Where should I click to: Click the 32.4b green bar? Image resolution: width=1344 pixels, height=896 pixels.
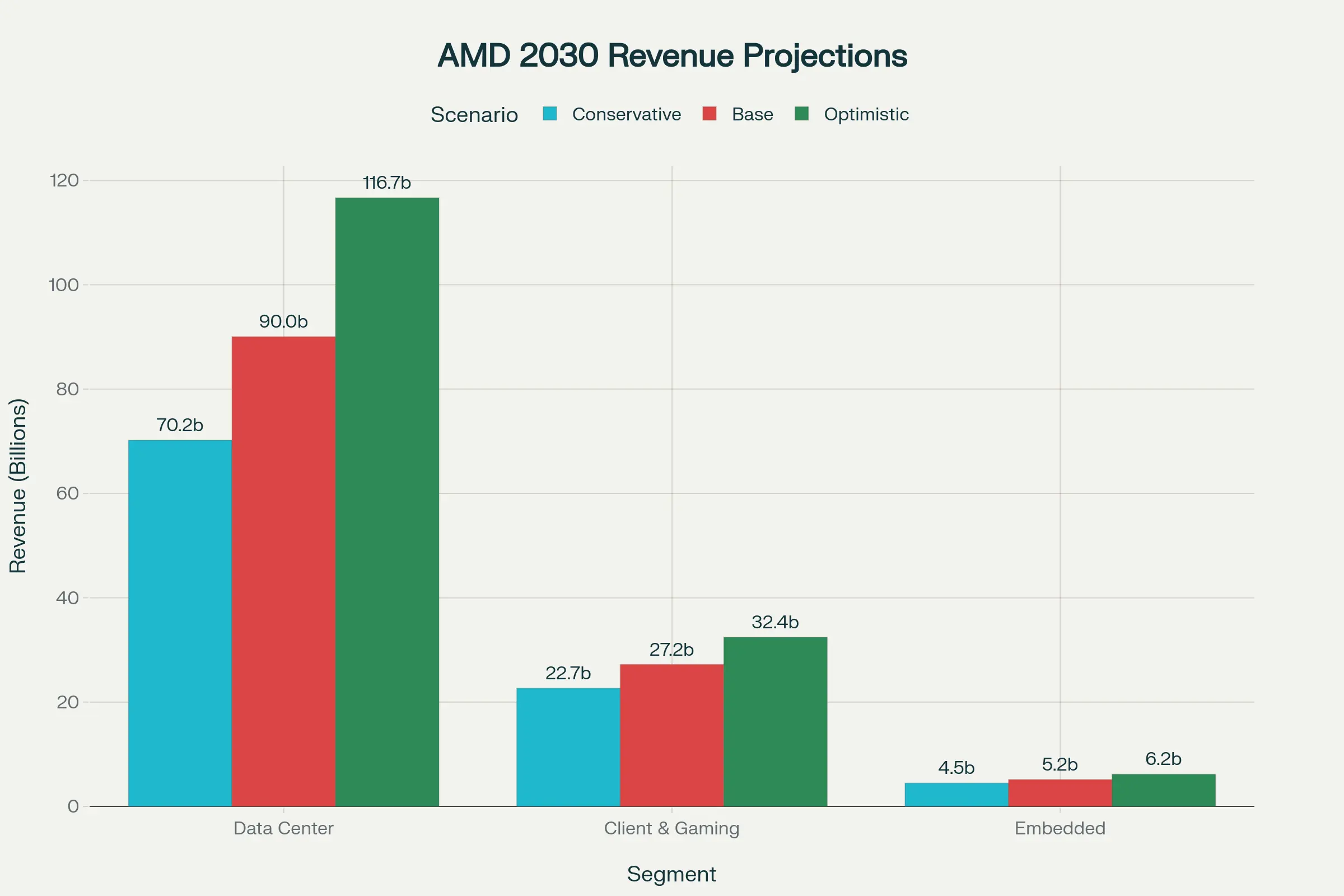(x=776, y=731)
